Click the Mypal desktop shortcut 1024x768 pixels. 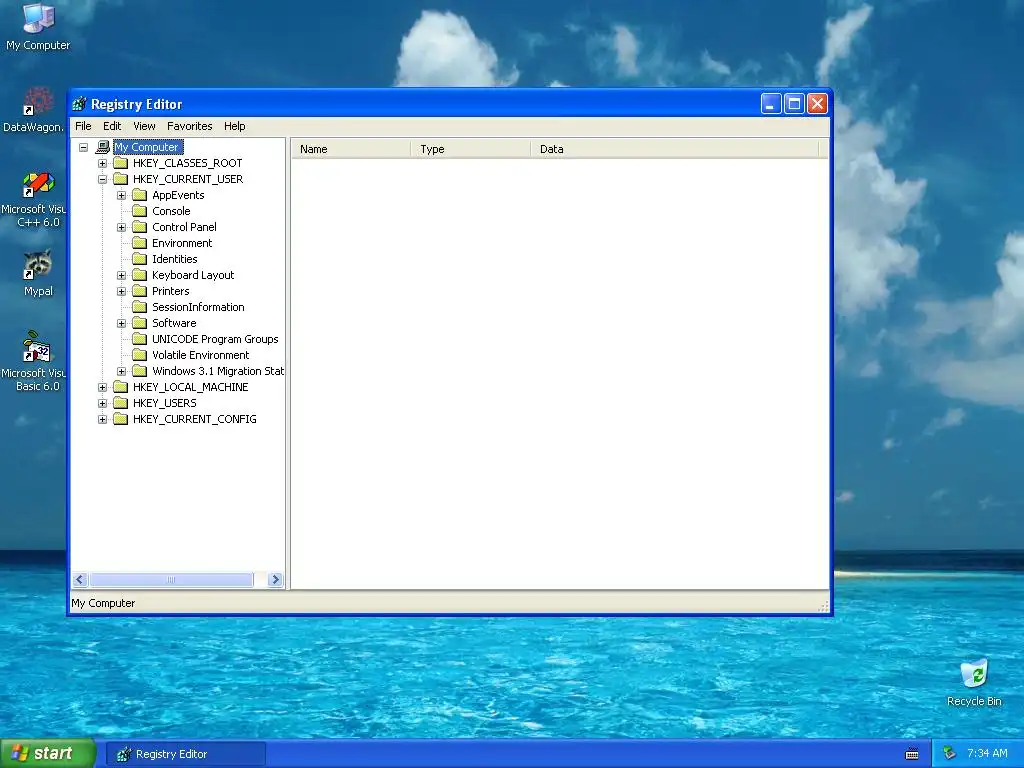[x=38, y=273]
